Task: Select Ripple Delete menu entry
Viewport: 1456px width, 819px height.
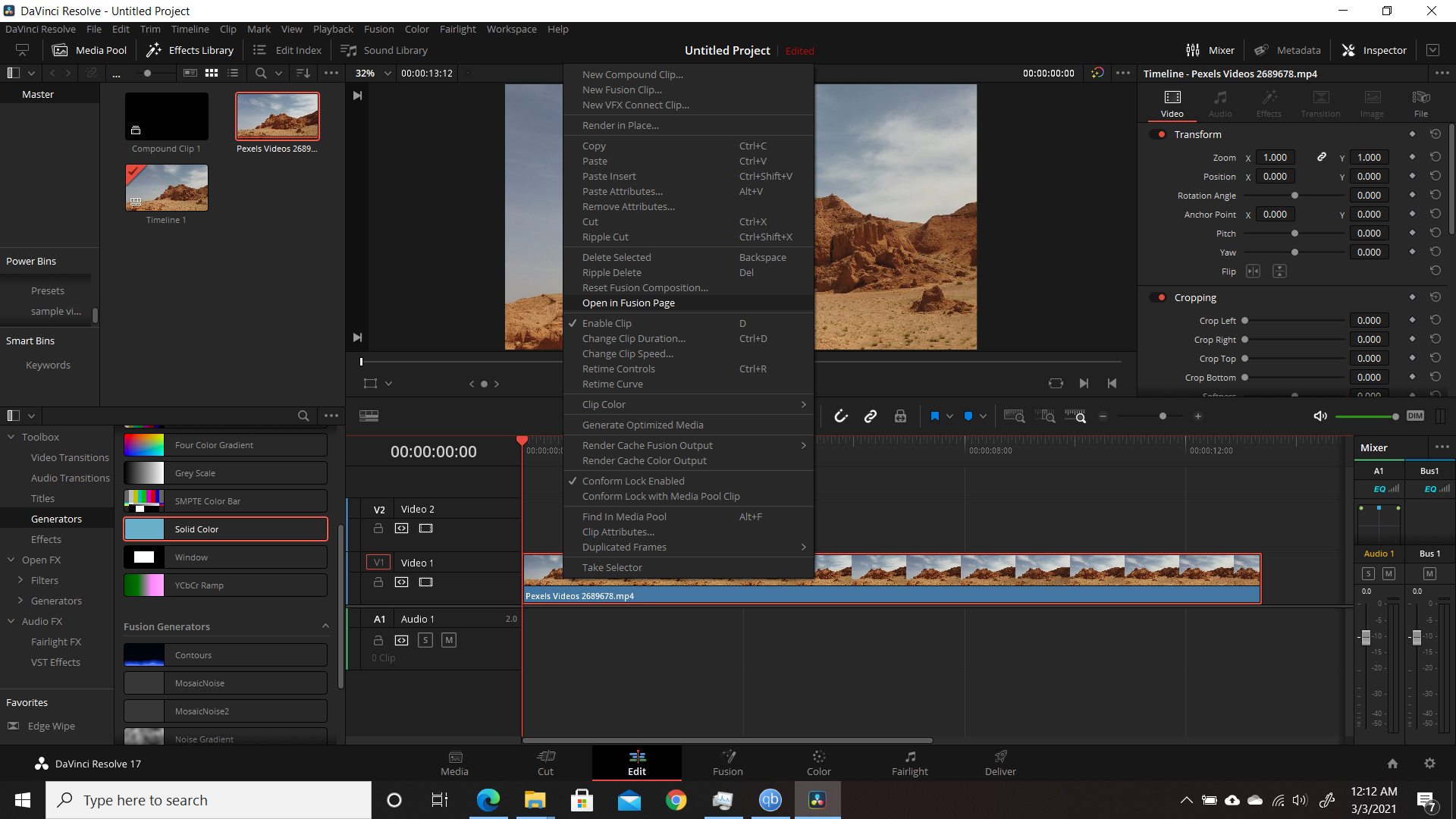Action: (x=688, y=272)
